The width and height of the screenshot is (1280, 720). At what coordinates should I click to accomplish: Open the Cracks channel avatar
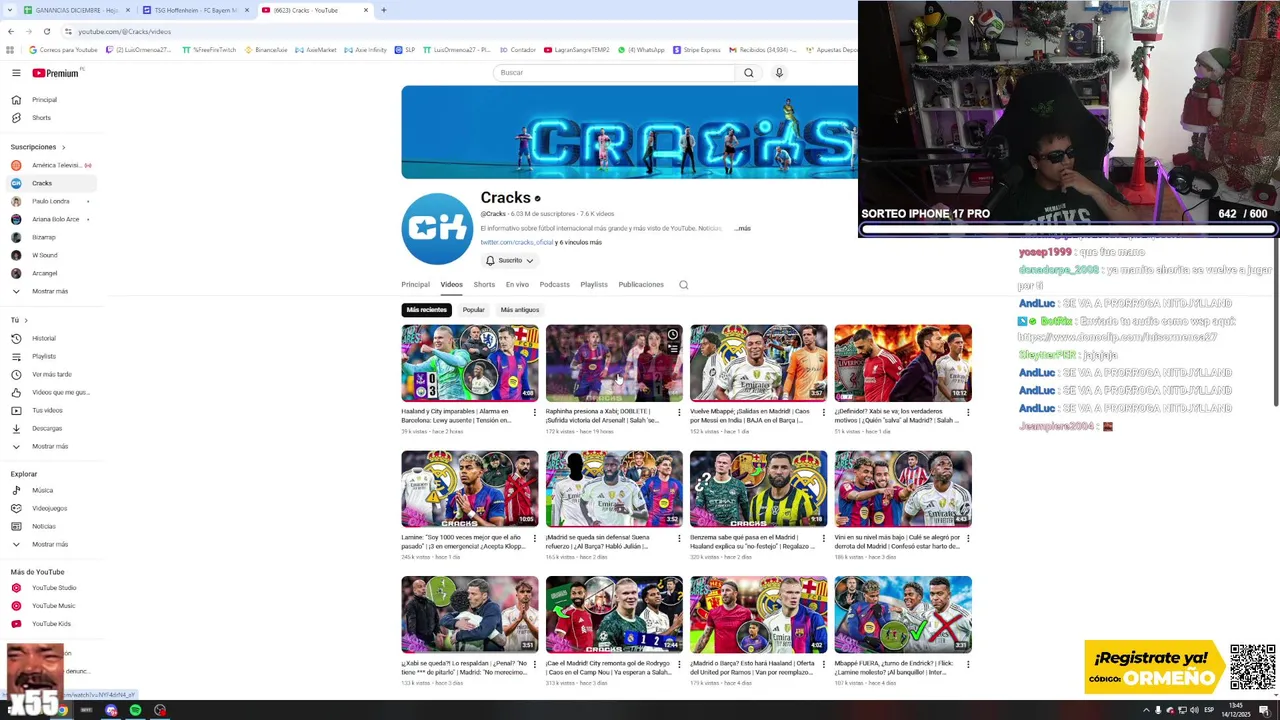coord(437,228)
